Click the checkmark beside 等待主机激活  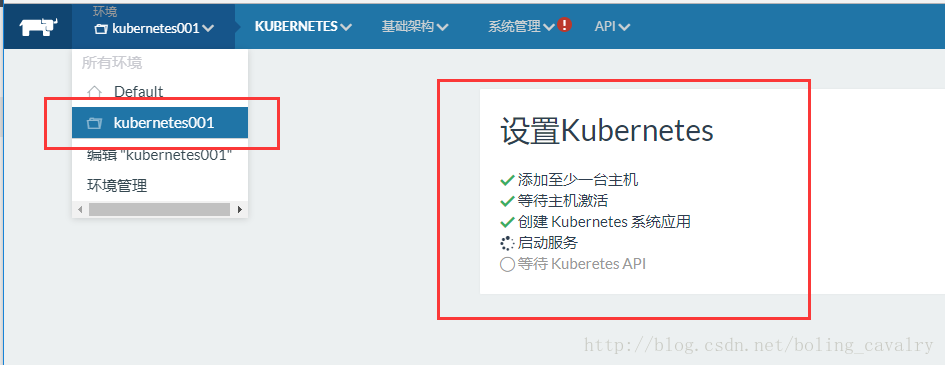pyautogui.click(x=507, y=201)
